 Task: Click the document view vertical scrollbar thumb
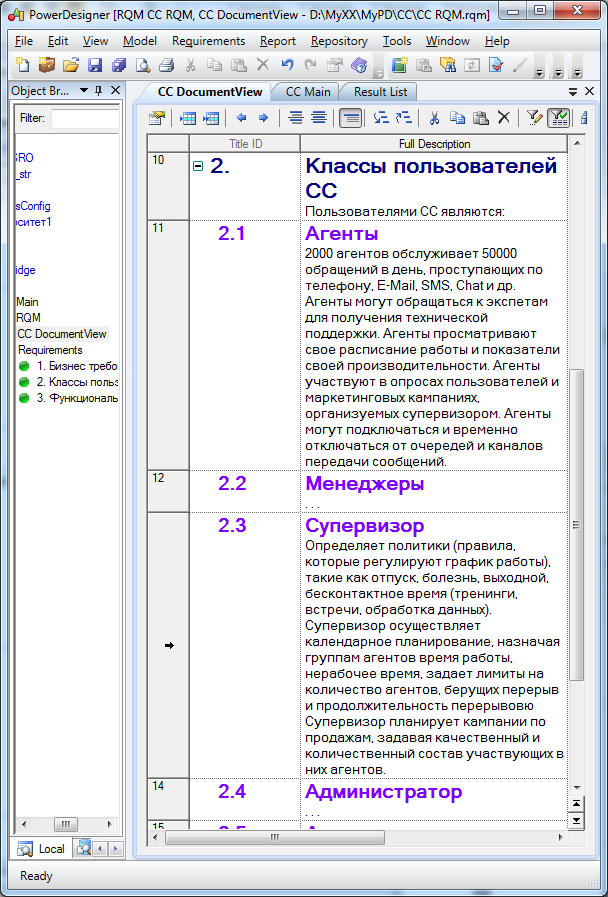(x=576, y=525)
